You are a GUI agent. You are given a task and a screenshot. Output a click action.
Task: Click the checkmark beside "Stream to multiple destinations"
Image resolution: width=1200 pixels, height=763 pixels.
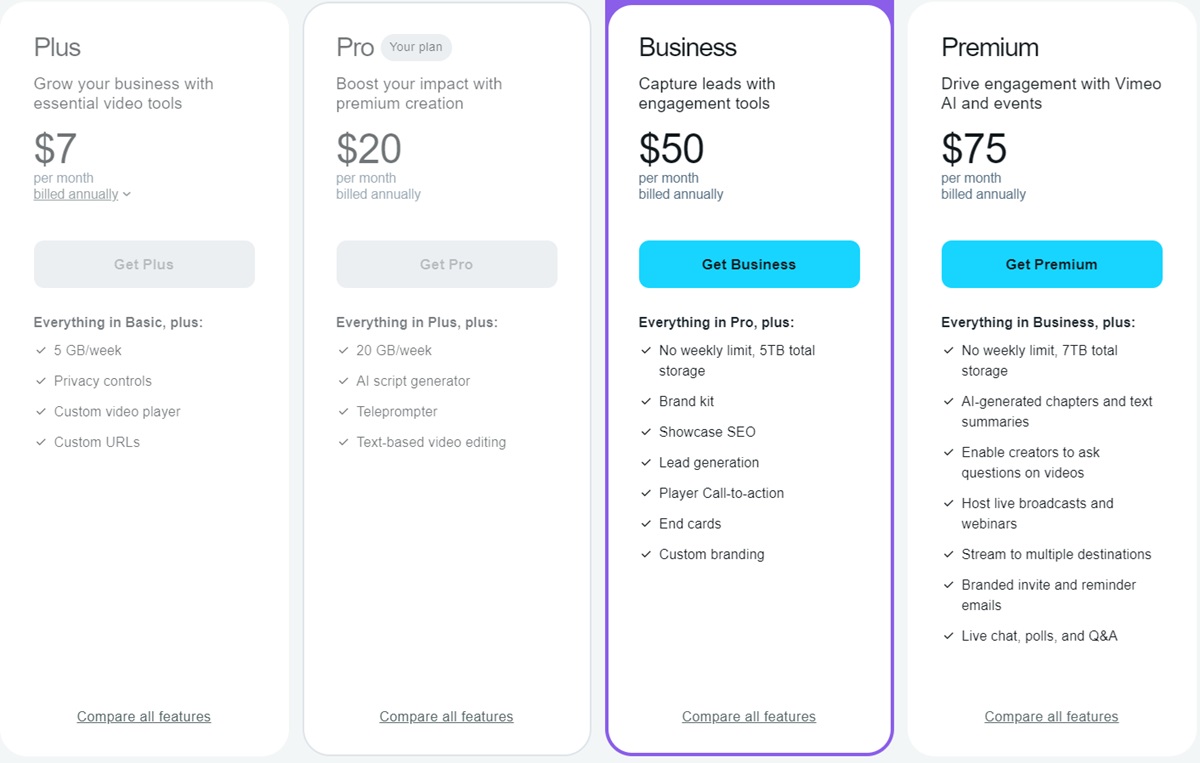tap(948, 554)
